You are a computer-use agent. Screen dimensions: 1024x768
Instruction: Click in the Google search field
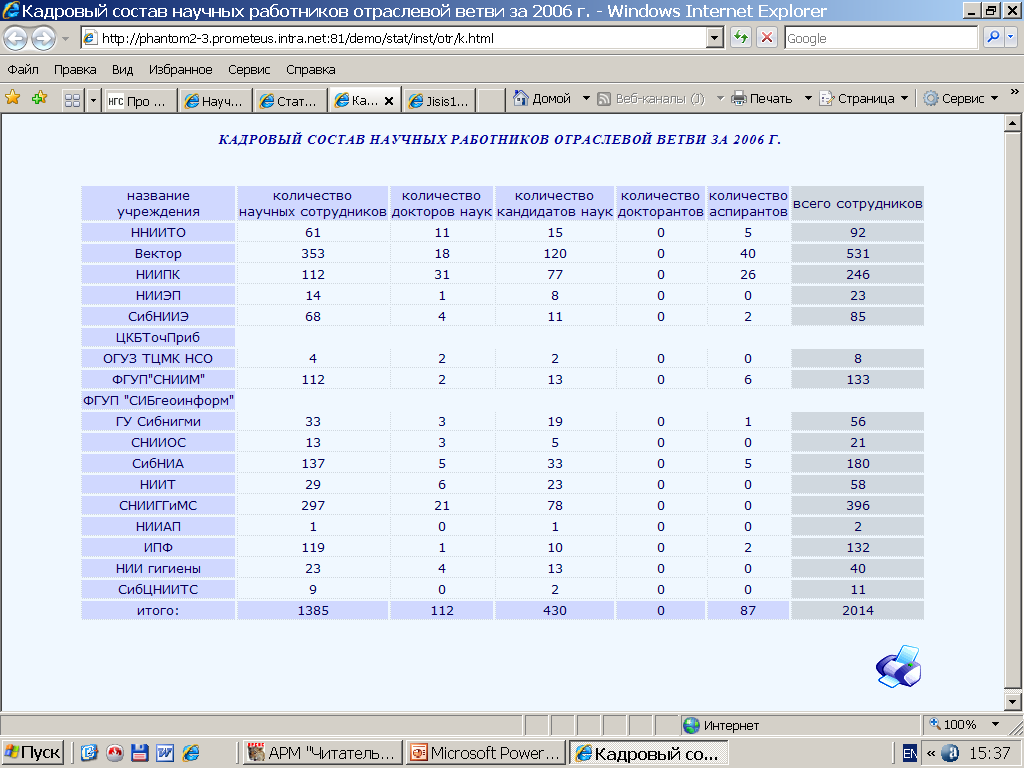[x=880, y=38]
